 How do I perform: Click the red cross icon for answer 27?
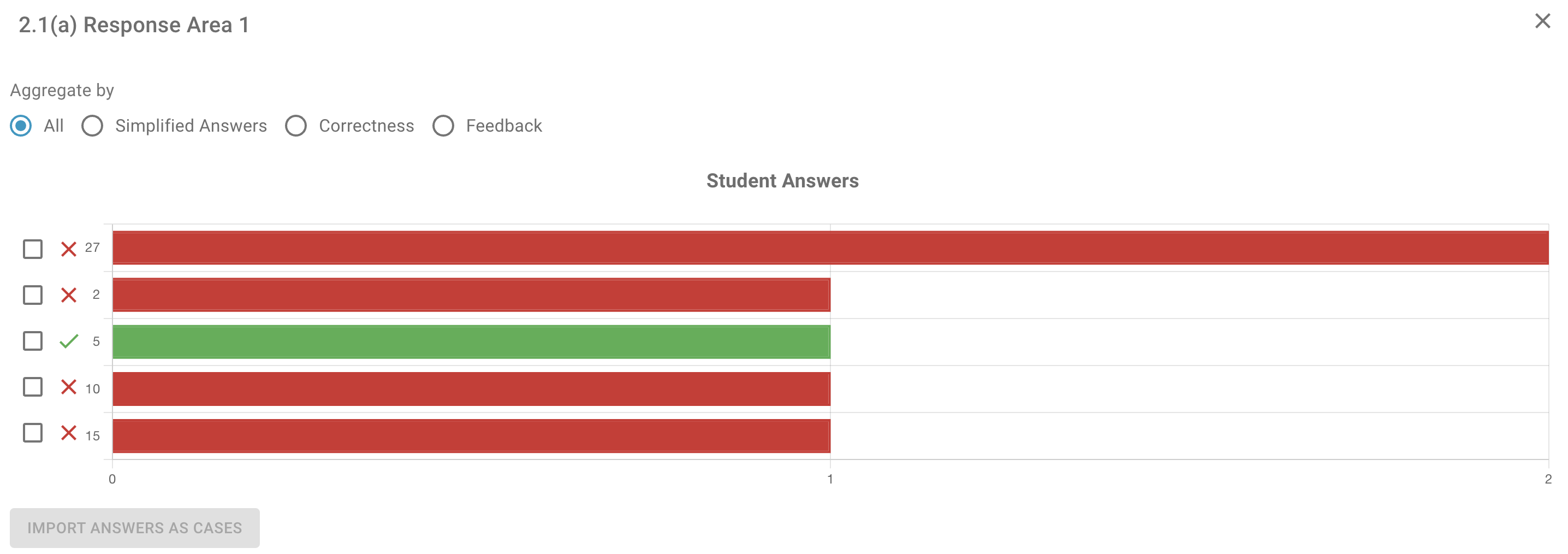[x=69, y=249]
